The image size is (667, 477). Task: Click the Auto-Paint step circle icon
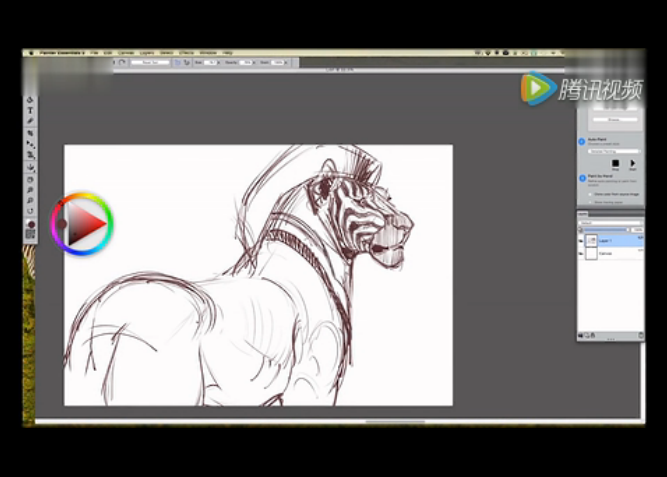[582, 141]
